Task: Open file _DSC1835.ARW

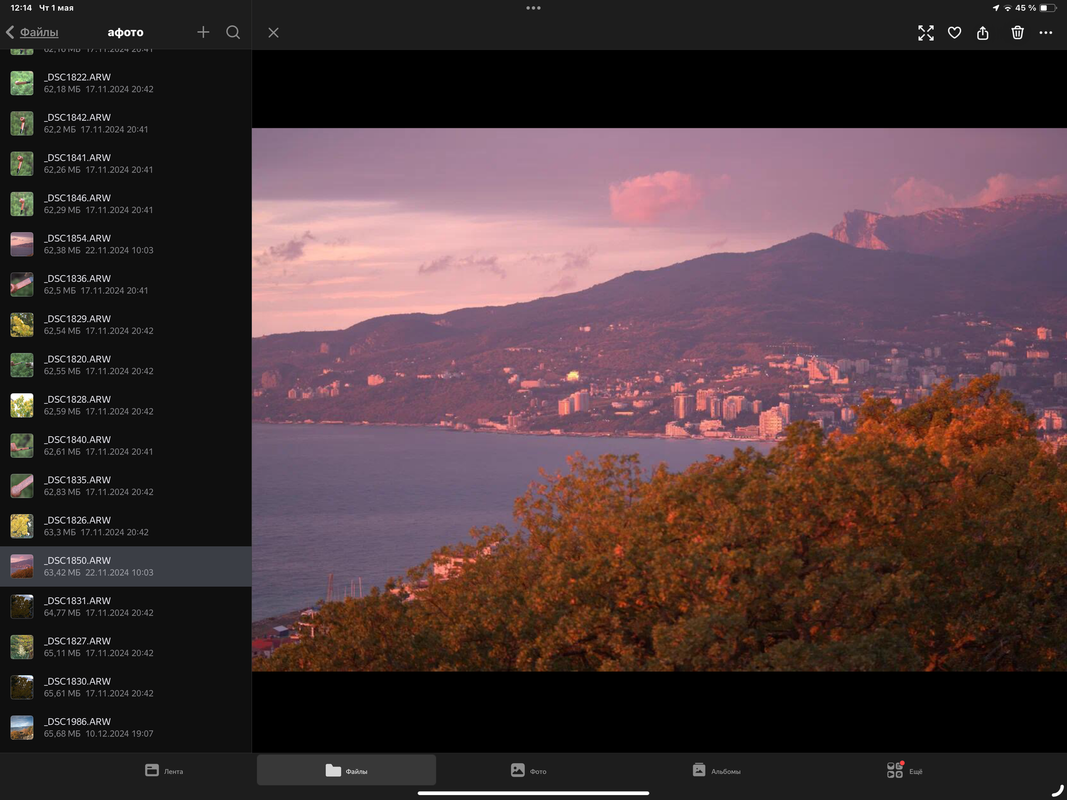Action: click(x=126, y=486)
